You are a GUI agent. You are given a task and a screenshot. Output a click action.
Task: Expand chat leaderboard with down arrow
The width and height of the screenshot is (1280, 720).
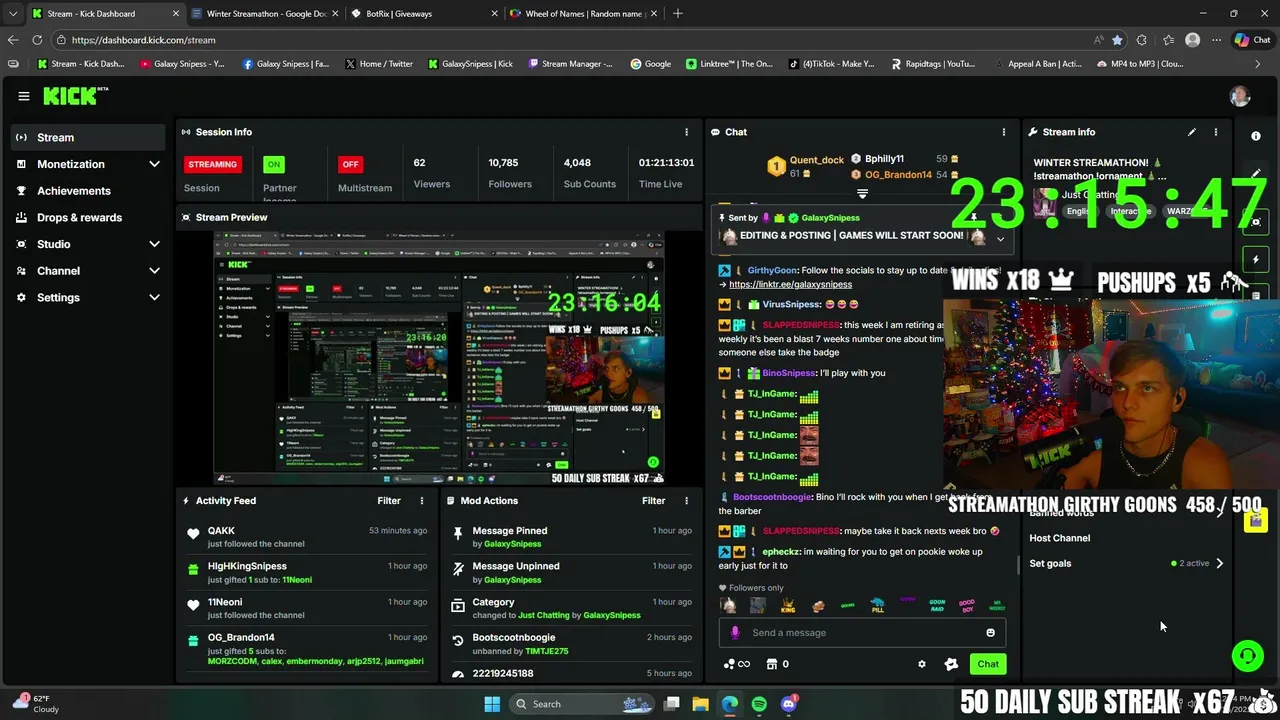click(862, 194)
